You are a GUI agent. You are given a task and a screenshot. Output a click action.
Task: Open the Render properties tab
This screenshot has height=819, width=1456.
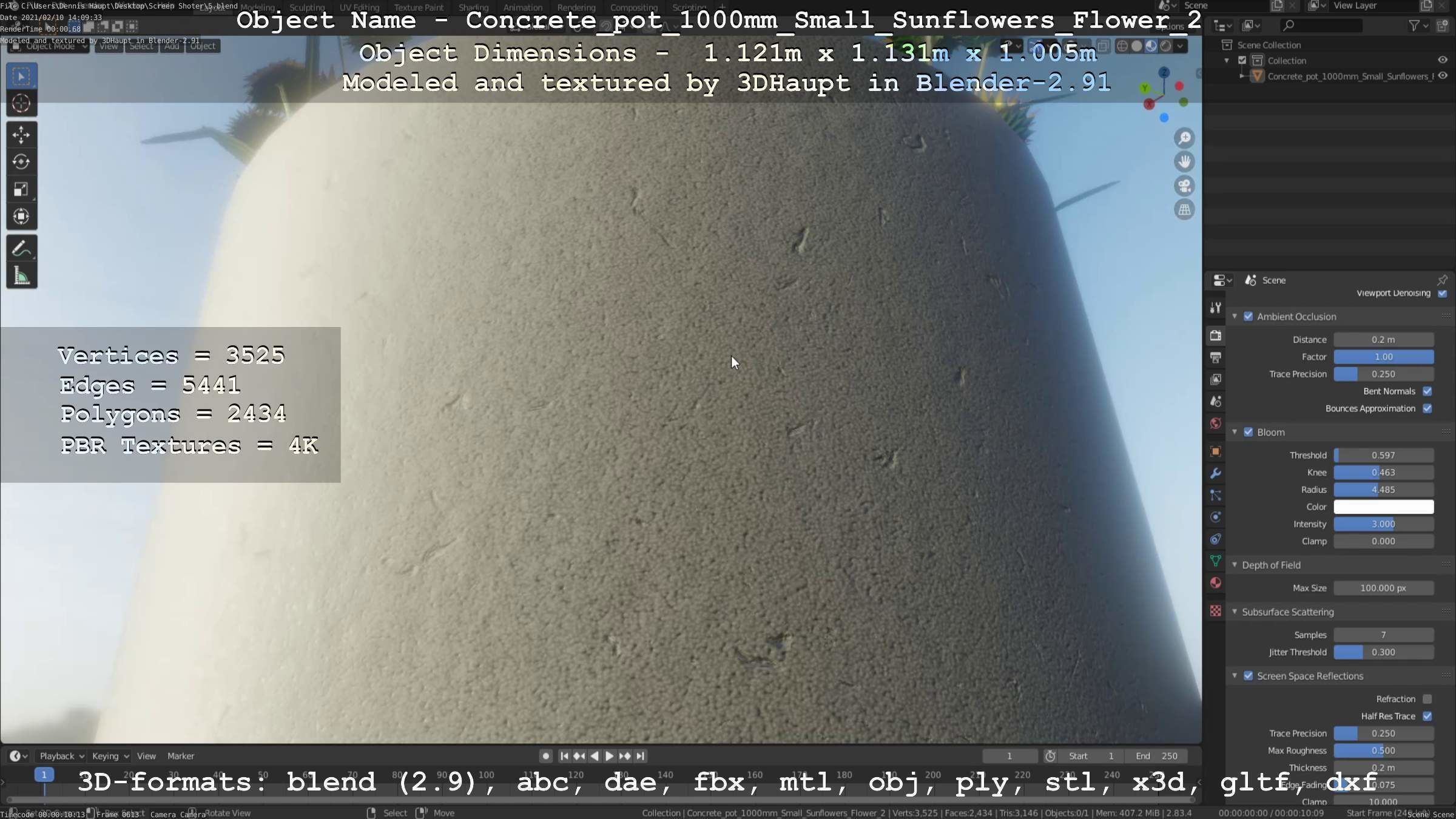1216,335
